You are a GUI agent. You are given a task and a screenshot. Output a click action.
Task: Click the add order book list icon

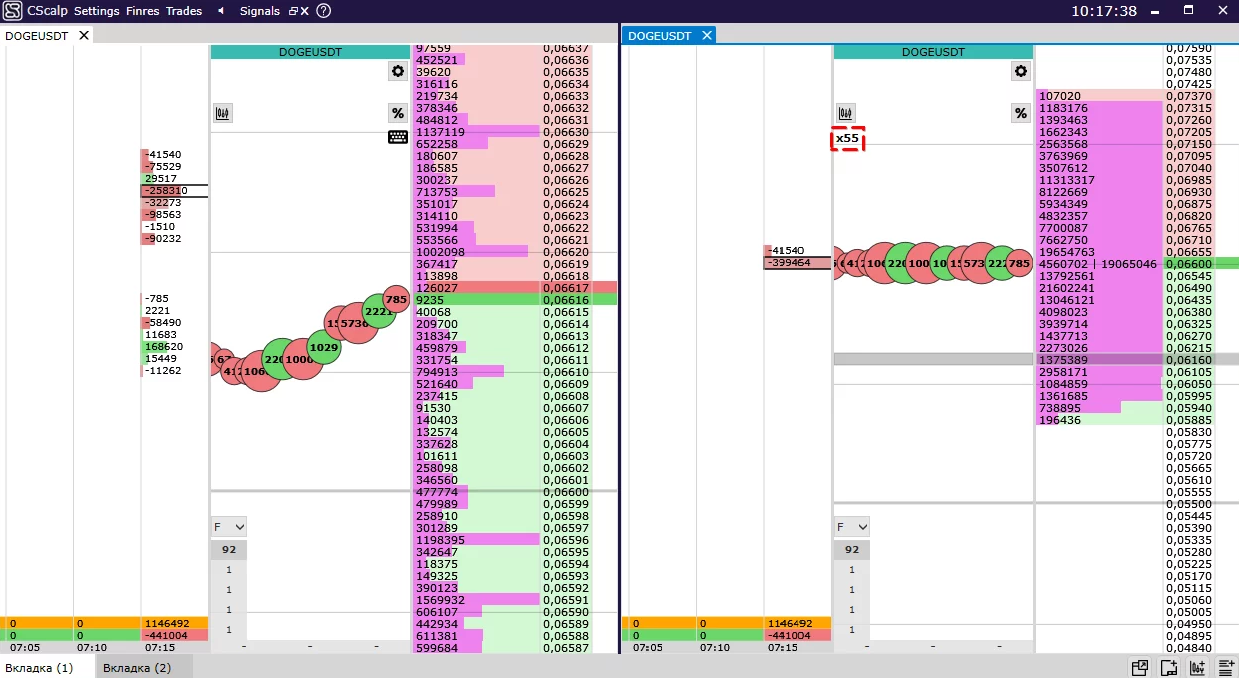tap(1226, 667)
